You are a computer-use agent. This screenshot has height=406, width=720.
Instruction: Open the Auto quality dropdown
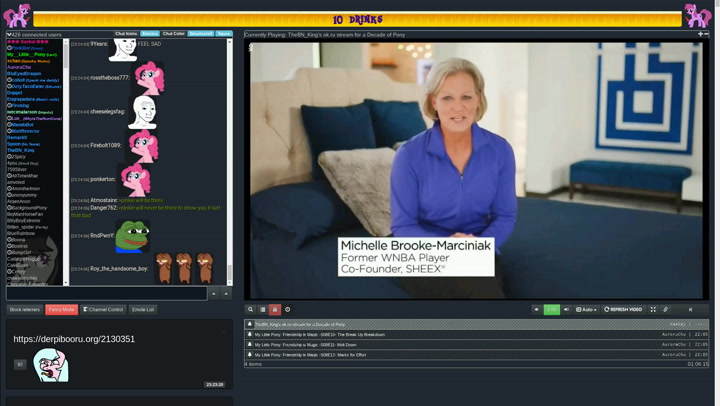586,310
